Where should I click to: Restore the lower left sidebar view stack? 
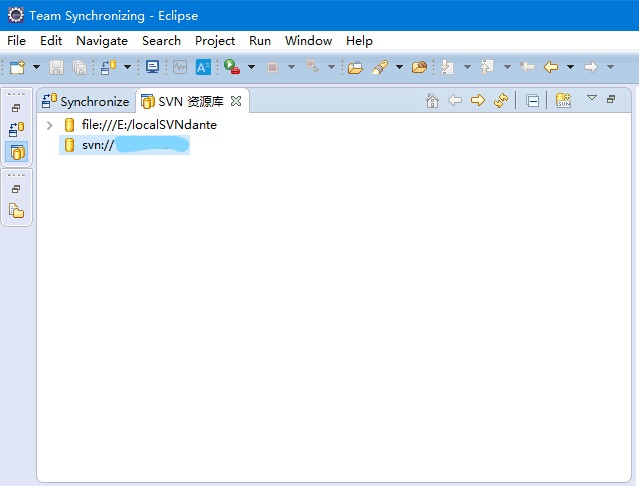coord(16,189)
